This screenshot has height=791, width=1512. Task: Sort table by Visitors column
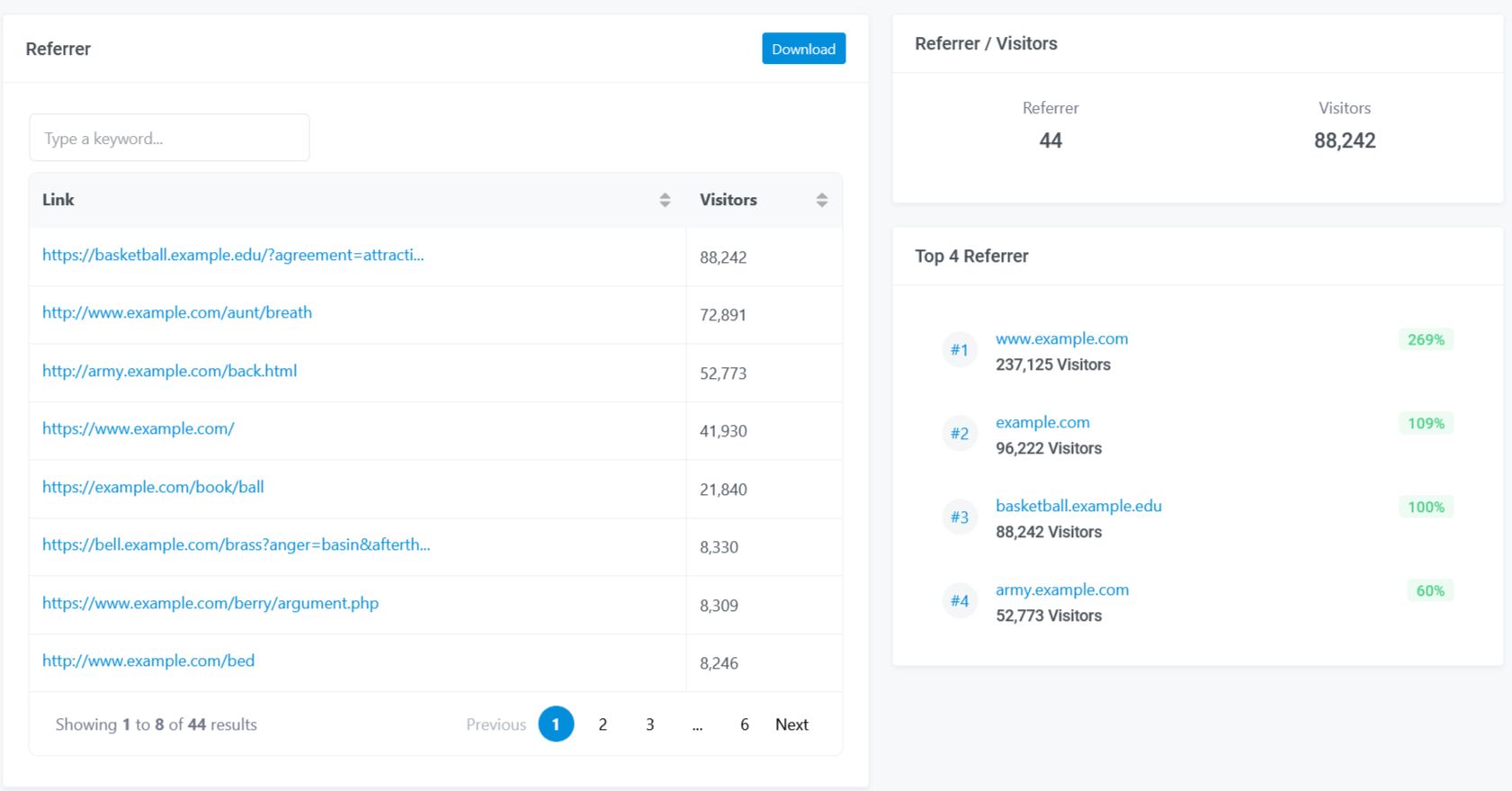pyautogui.click(x=821, y=200)
